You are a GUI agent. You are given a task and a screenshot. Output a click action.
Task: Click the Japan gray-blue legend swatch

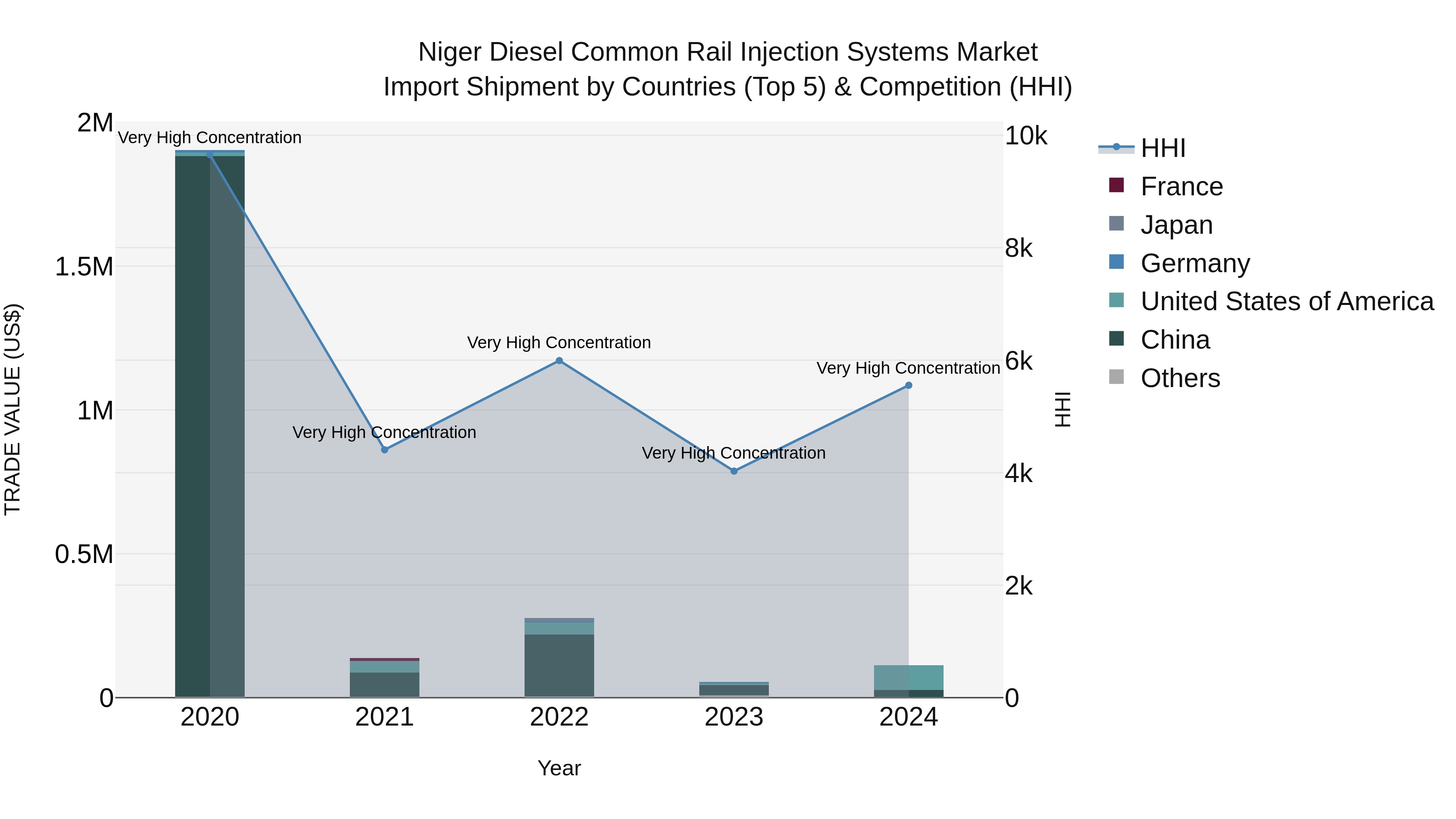(x=1116, y=223)
